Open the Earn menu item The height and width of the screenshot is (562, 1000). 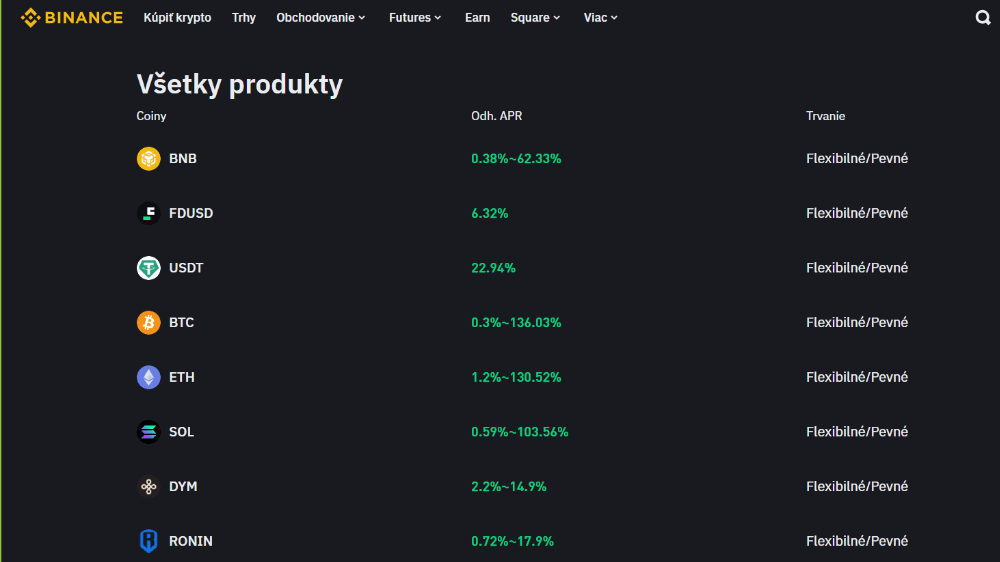click(477, 18)
